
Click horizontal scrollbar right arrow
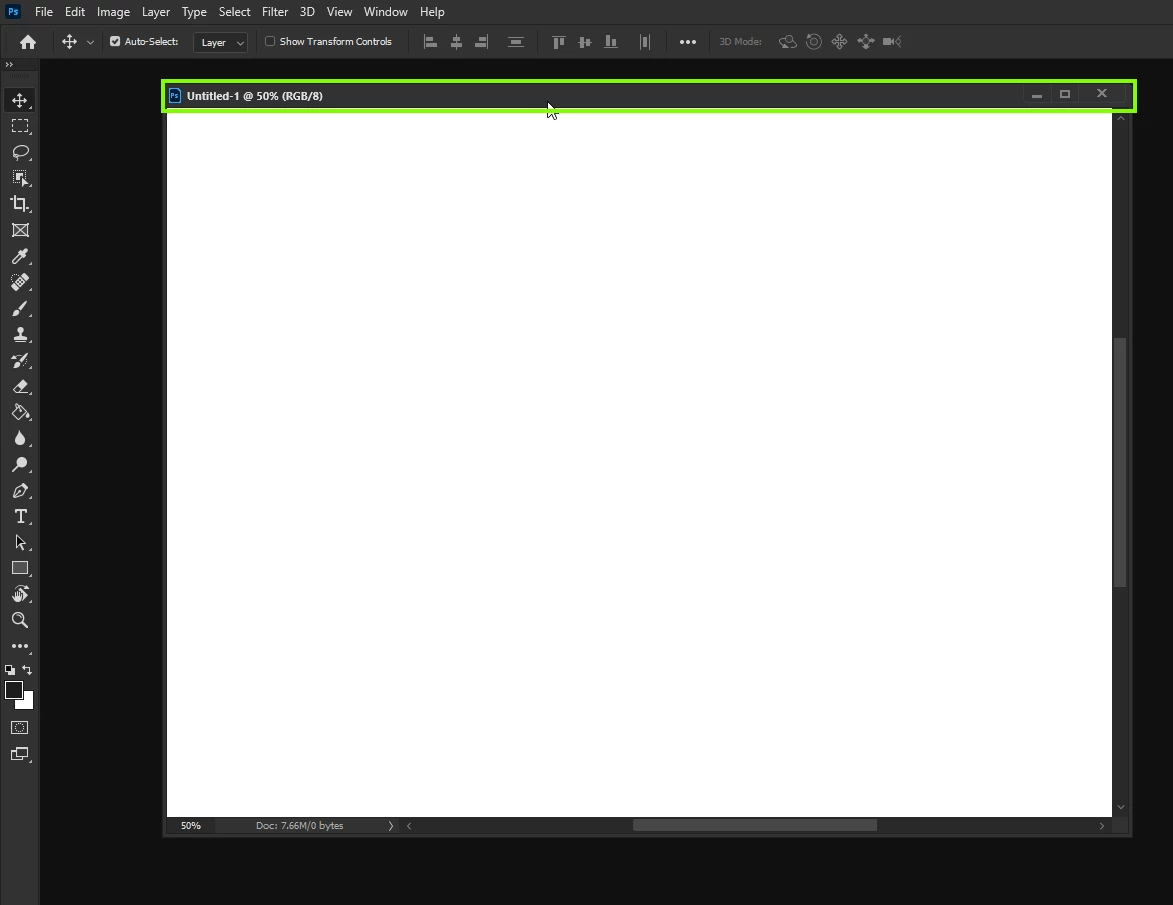[1101, 826]
